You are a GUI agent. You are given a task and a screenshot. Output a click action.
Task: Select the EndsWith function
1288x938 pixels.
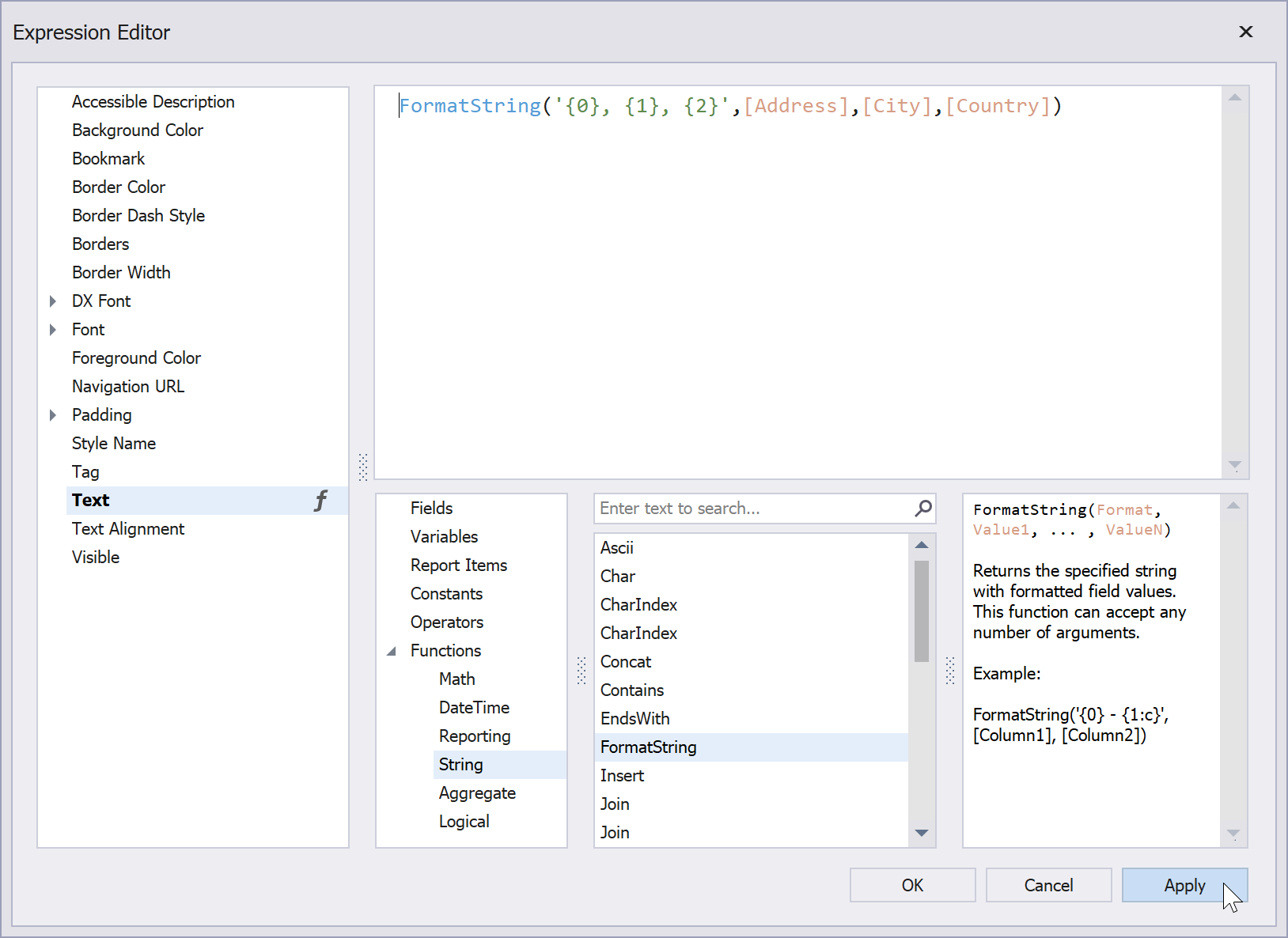pyautogui.click(x=635, y=718)
